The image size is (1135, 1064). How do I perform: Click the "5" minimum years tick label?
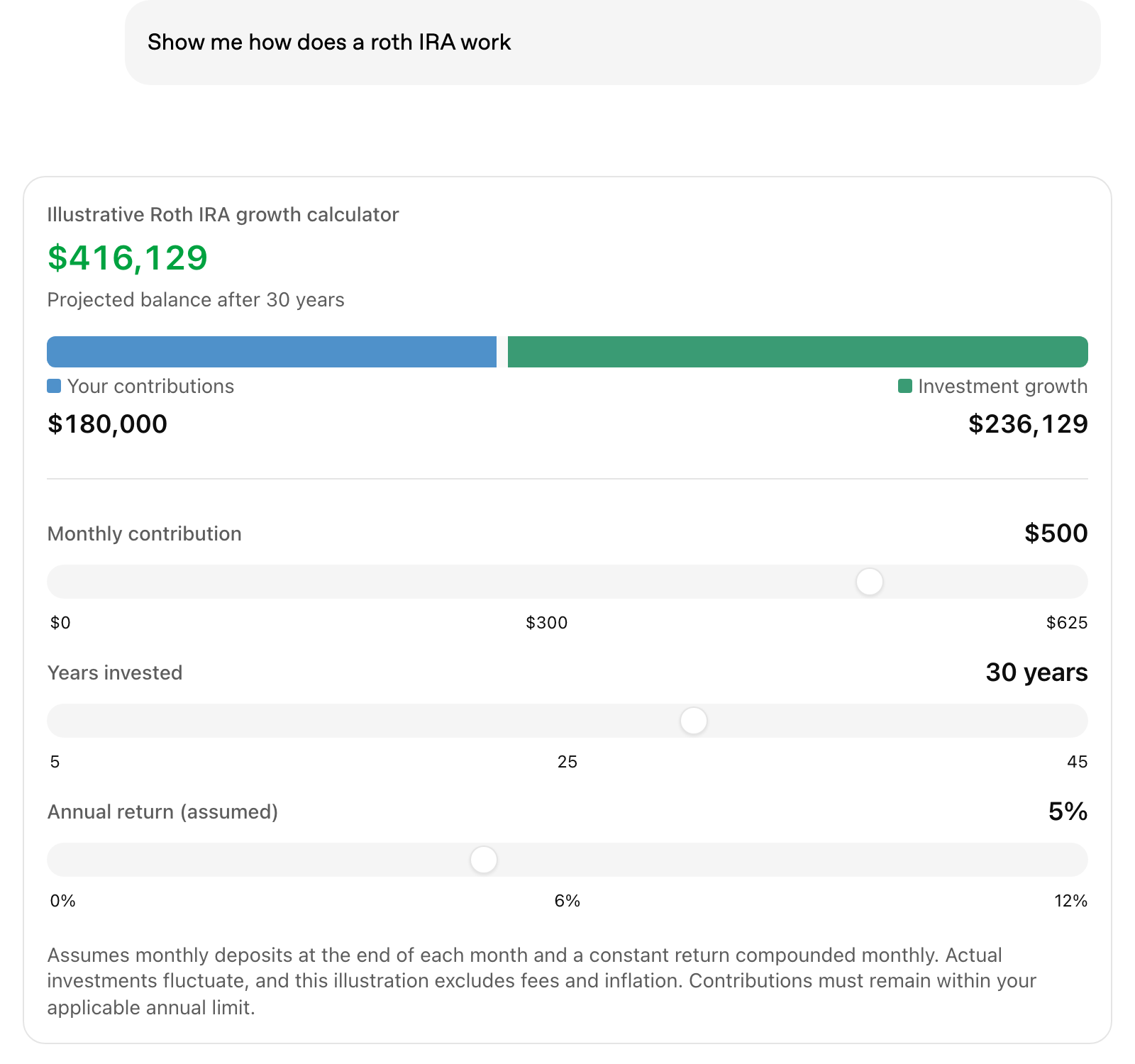pyautogui.click(x=55, y=762)
